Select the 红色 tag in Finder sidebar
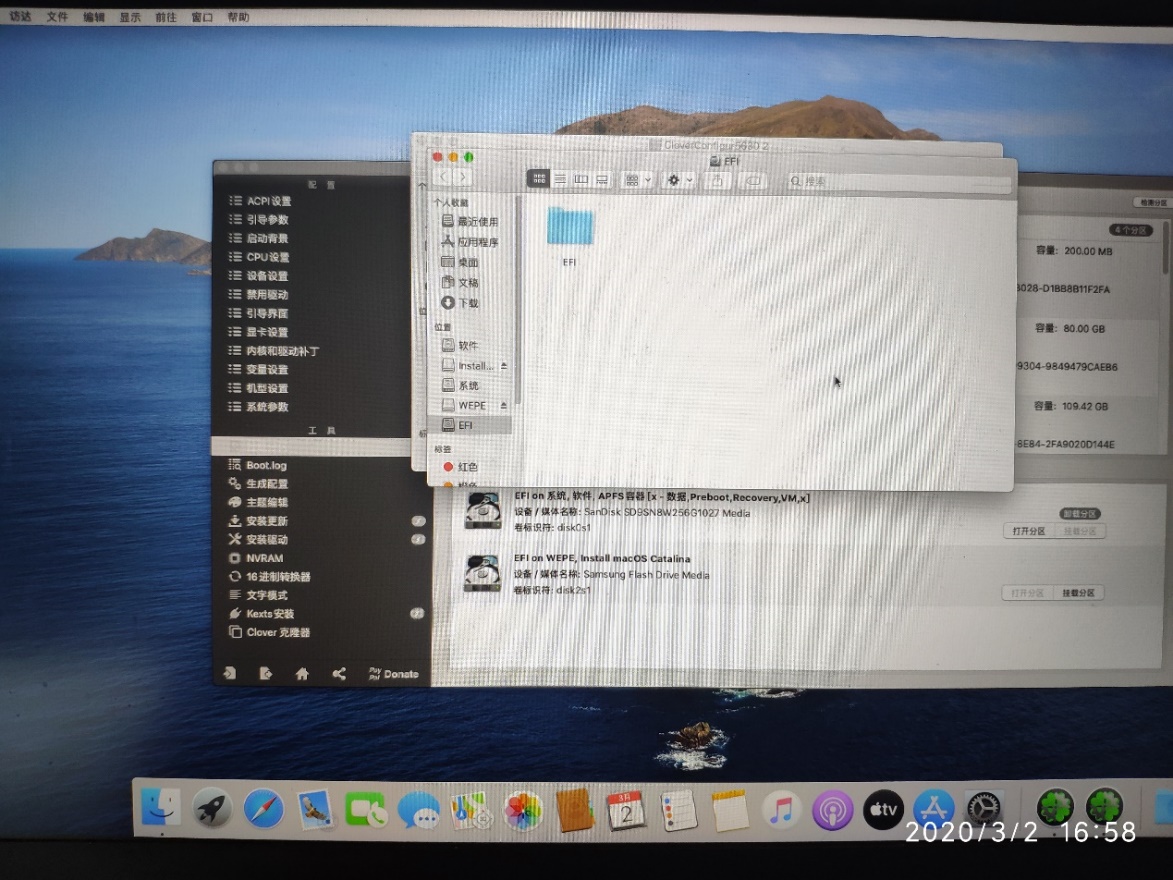This screenshot has height=880, width=1173. pos(461,466)
